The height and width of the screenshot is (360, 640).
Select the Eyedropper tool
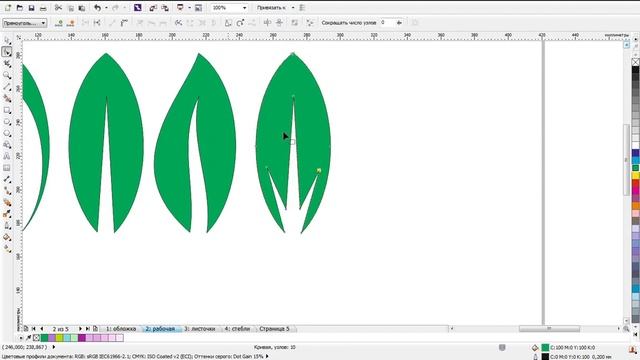click(7, 214)
